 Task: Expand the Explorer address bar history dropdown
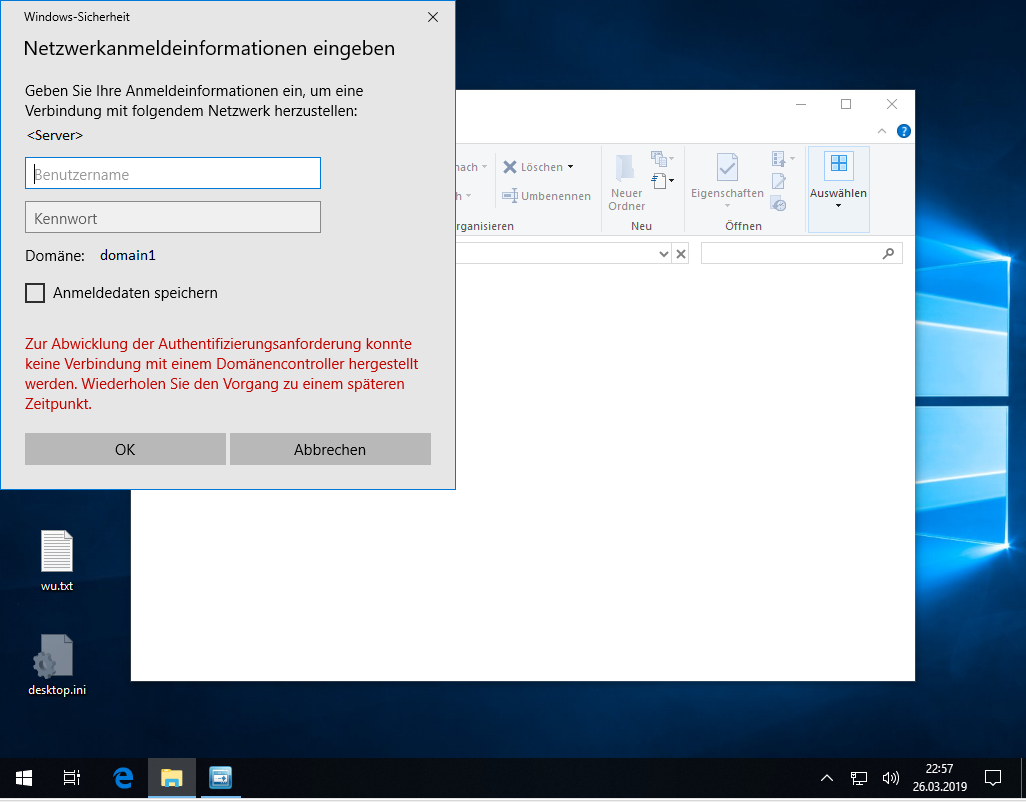(x=663, y=254)
